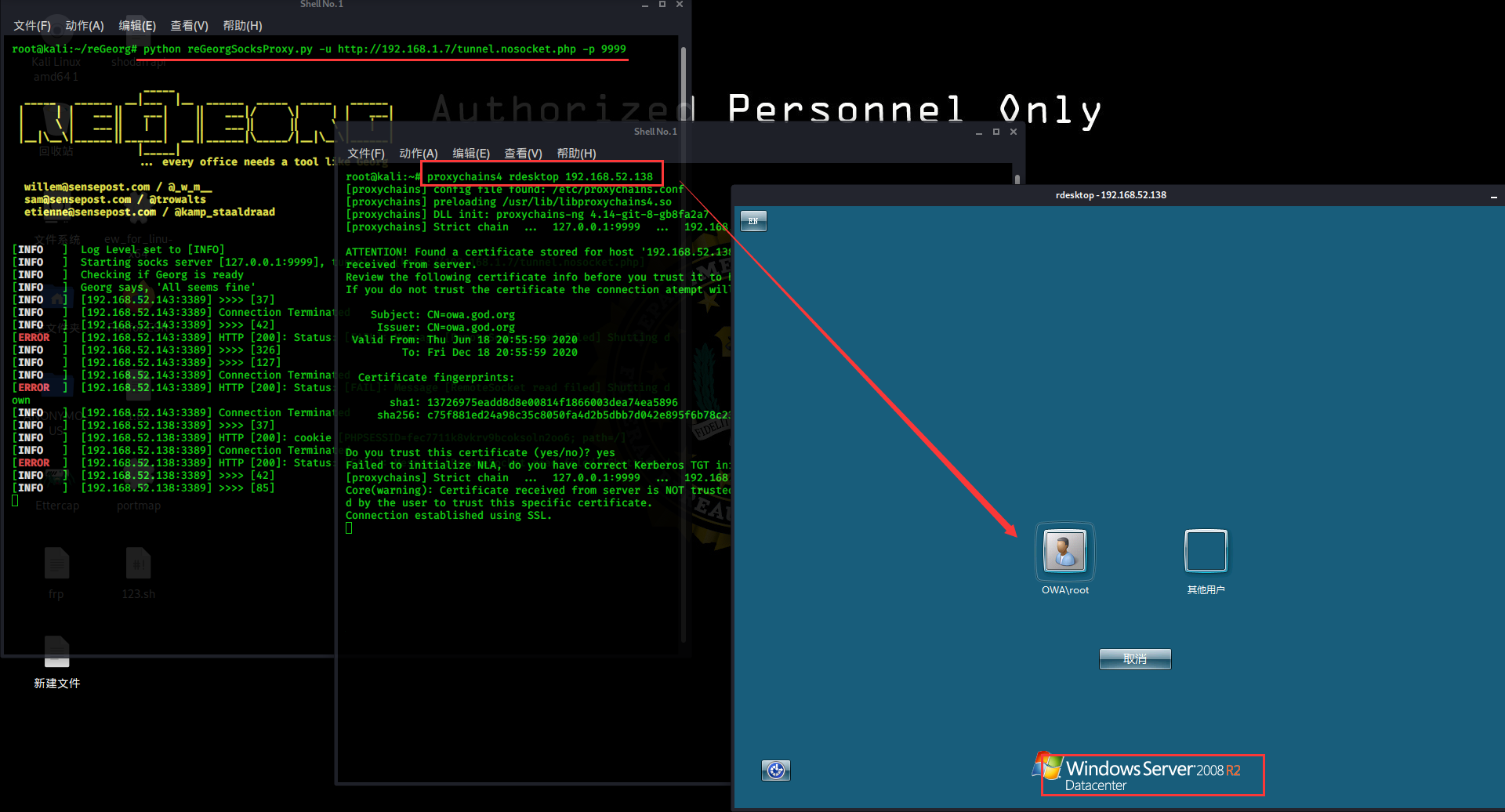Screen dimensions: 1505x812
Task: Click 'Subject: CN=owa.god.org' certificate line
Action: pyautogui.click(x=442, y=315)
